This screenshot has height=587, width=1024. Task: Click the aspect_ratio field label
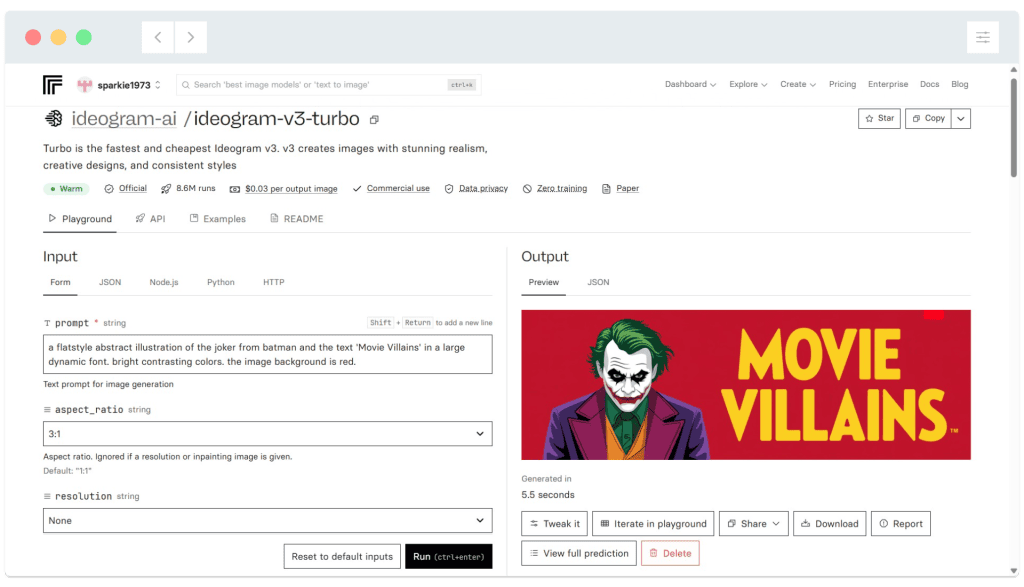click(x=89, y=409)
